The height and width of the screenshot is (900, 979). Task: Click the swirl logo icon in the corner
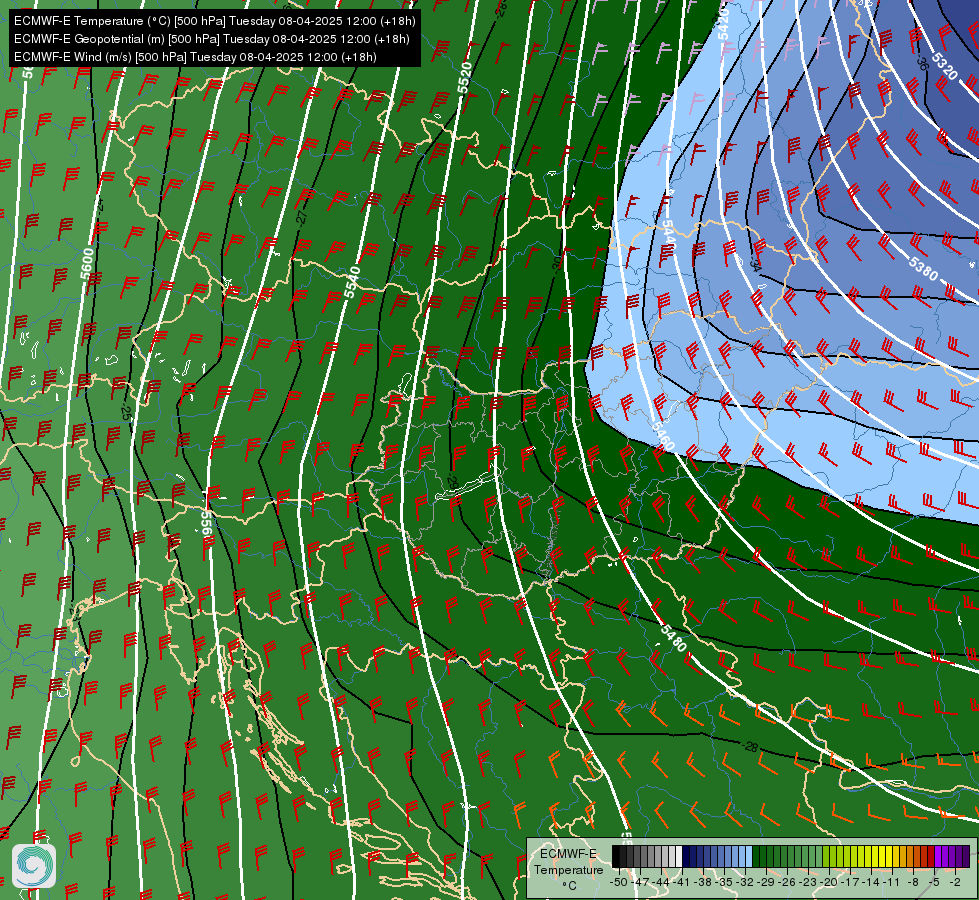click(x=34, y=866)
